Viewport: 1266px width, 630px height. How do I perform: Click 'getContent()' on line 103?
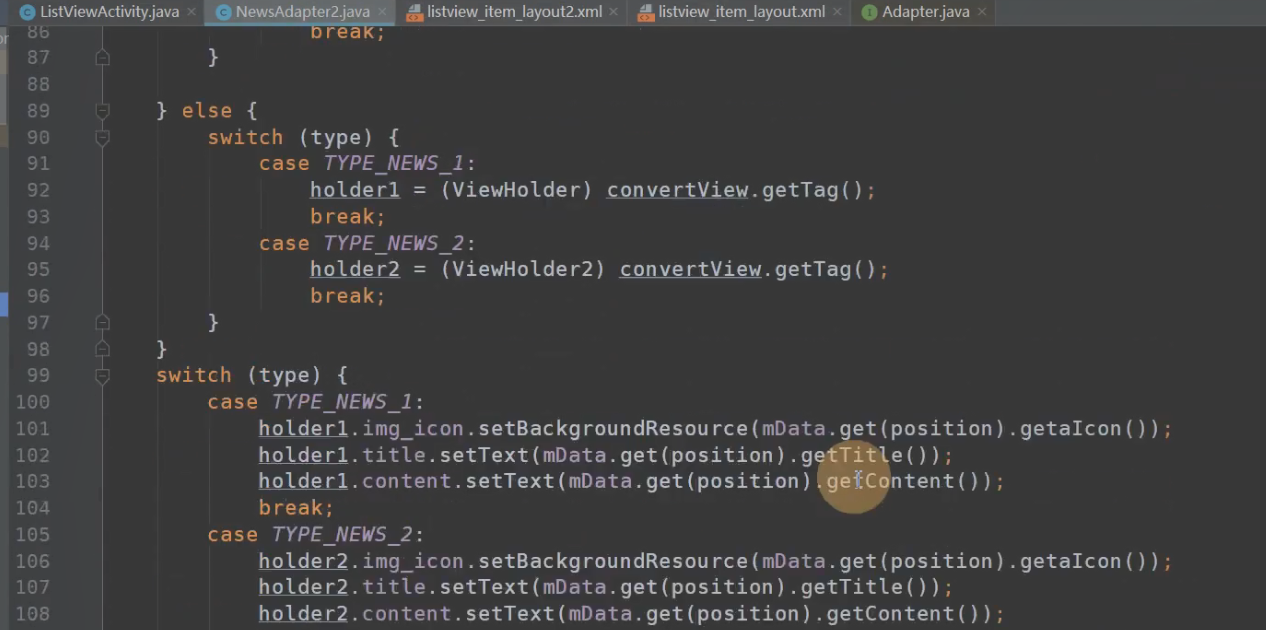[x=903, y=481]
